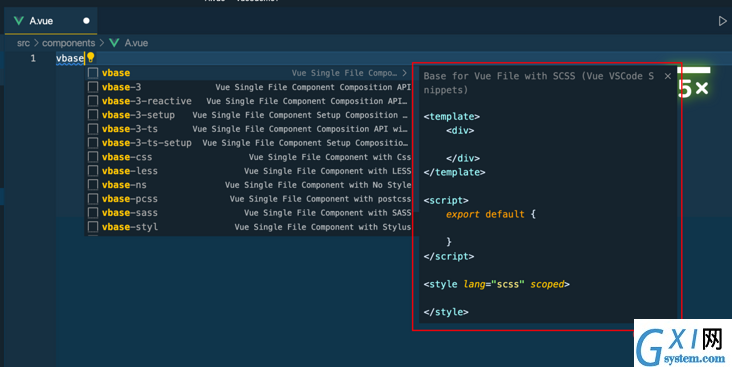Choose the vbase-styl suggestion
This screenshot has width=732, height=367.
coord(249,227)
